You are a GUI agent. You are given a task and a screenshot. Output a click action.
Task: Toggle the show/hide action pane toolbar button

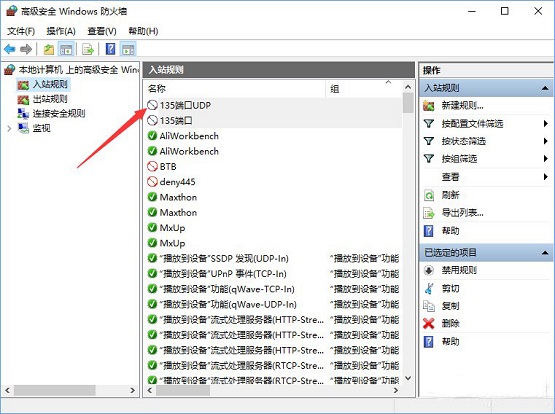point(128,49)
